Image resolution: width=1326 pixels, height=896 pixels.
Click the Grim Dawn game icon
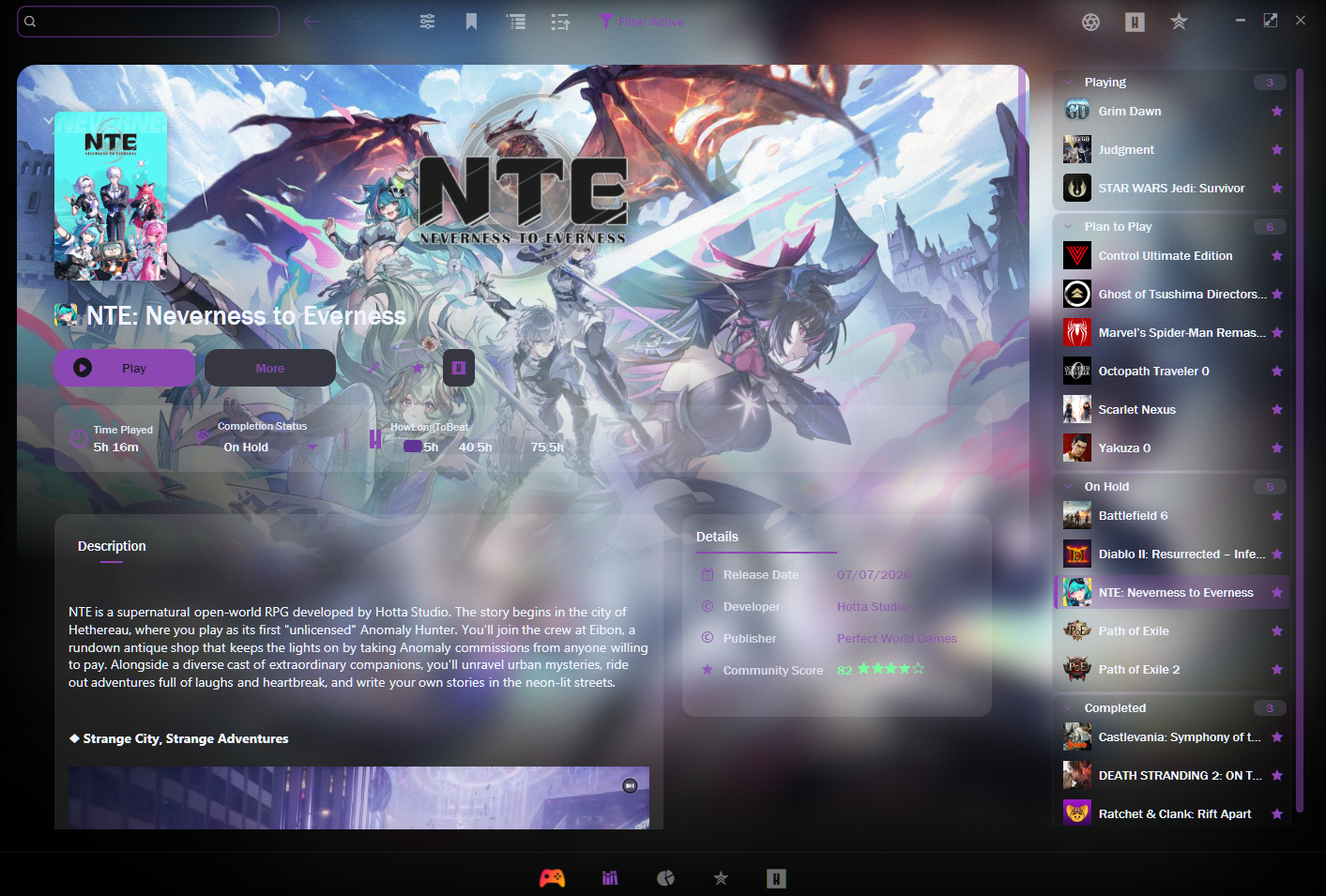coord(1077,111)
